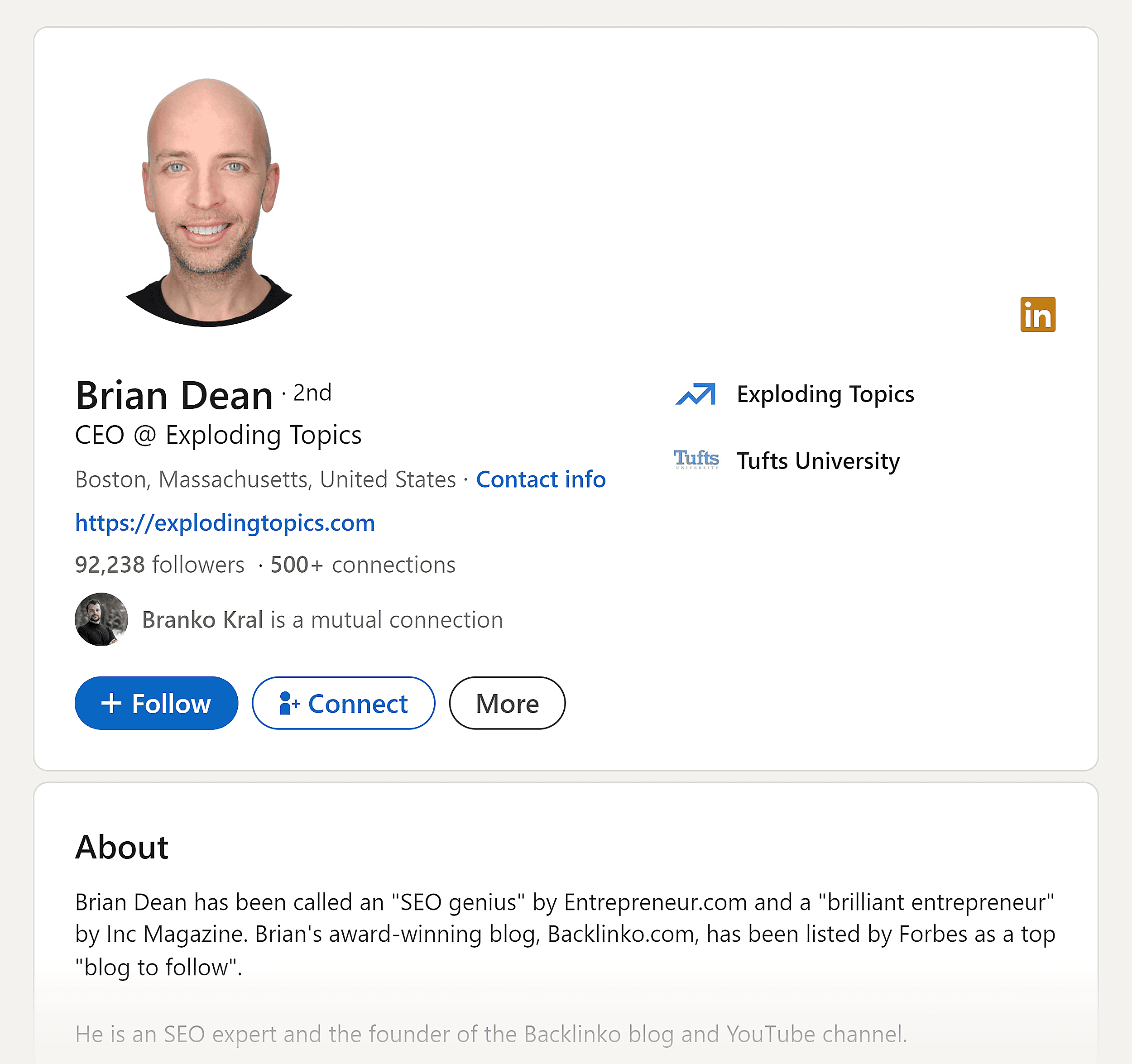
Task: Click the 2nd degree connection badge
Action: 312,393
